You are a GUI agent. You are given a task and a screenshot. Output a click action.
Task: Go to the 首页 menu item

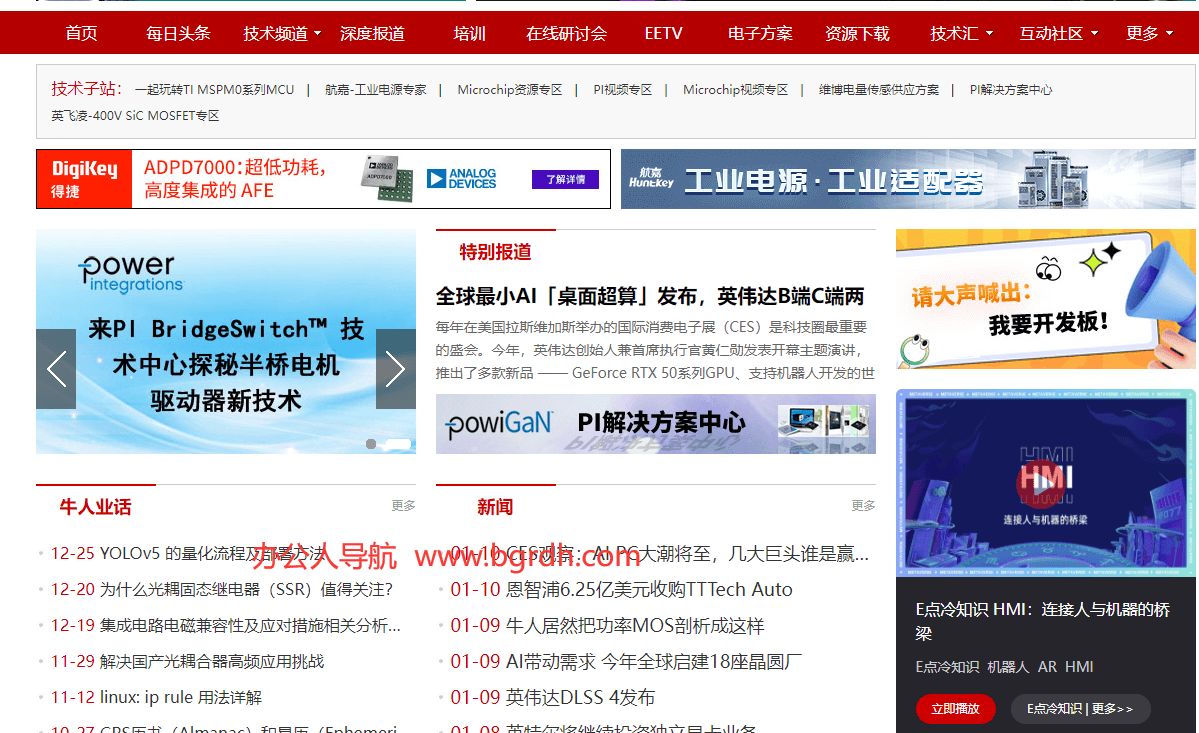pyautogui.click(x=80, y=32)
